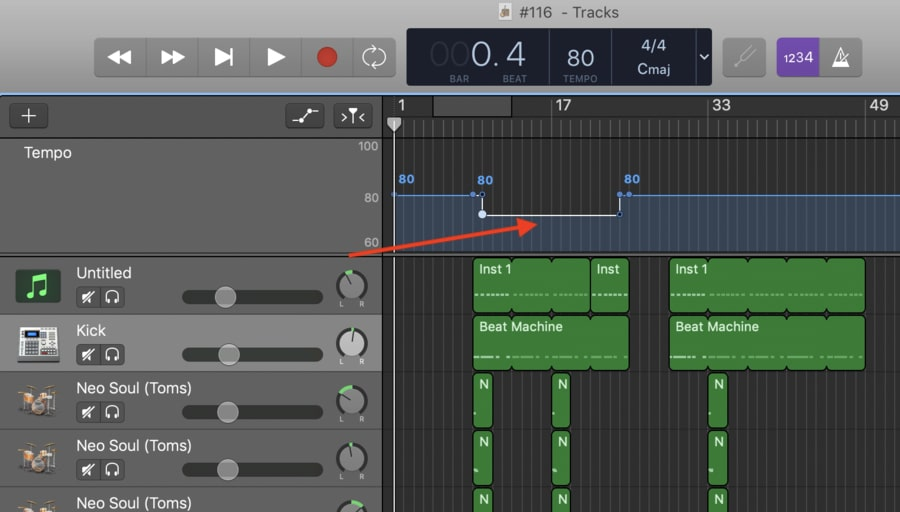Image resolution: width=900 pixels, height=512 pixels.
Task: Solo the second Neo Soul (Toms) track
Action: click(x=112, y=469)
